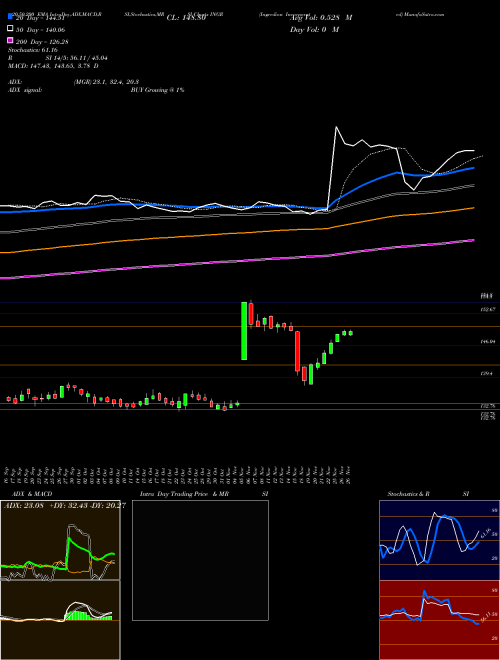This screenshot has width=500, height=660.
Task: Click the '200 Day = 126.28' legend text
Action: coord(42,42)
